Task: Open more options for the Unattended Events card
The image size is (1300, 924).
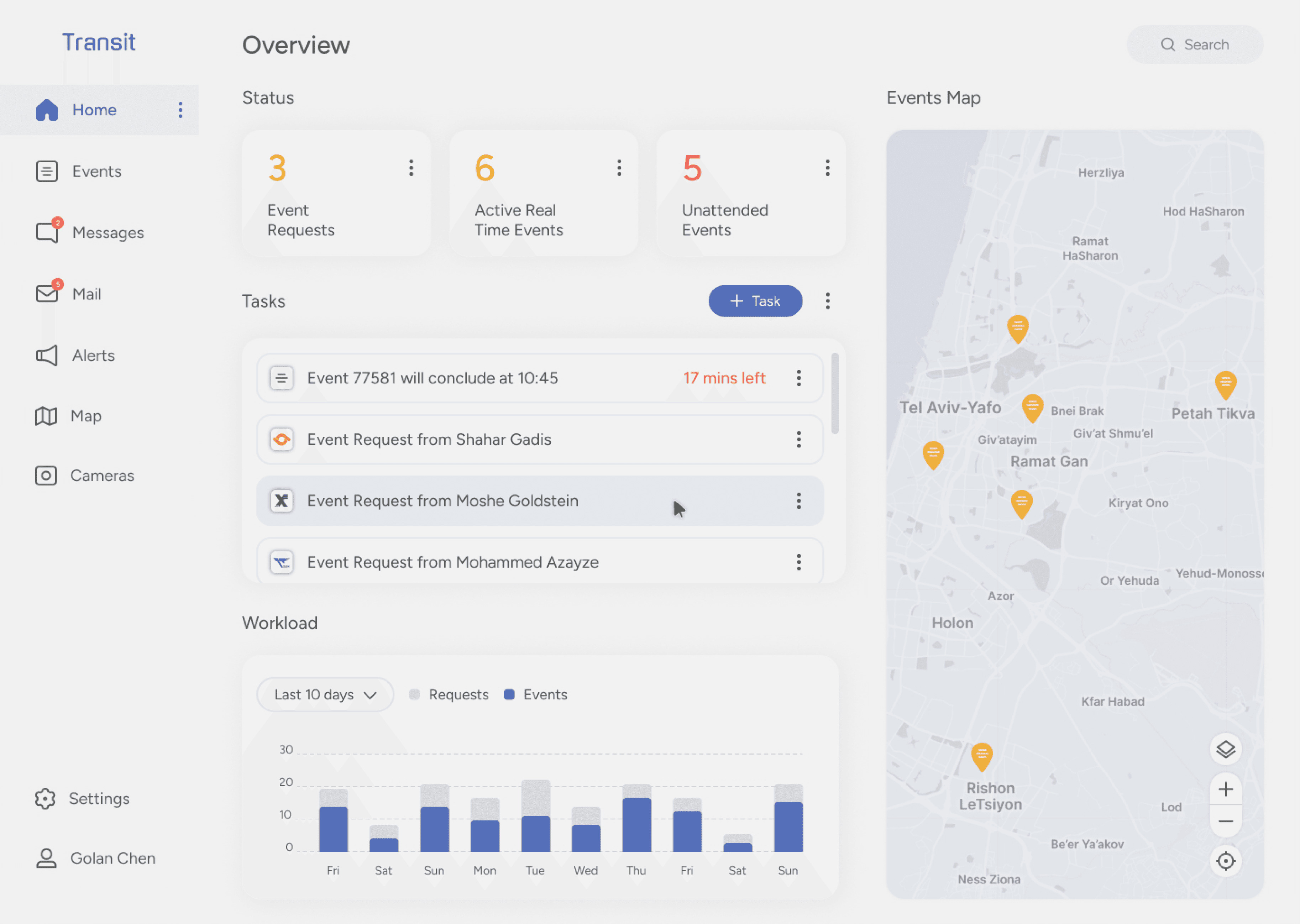Action: (x=827, y=168)
